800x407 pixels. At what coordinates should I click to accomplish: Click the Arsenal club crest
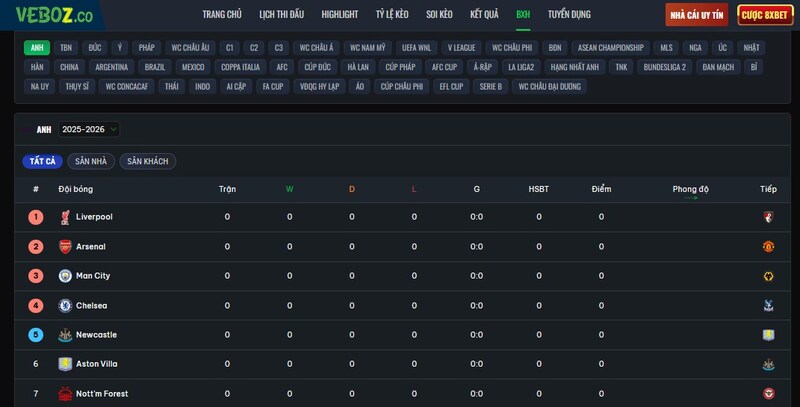pyautogui.click(x=65, y=247)
